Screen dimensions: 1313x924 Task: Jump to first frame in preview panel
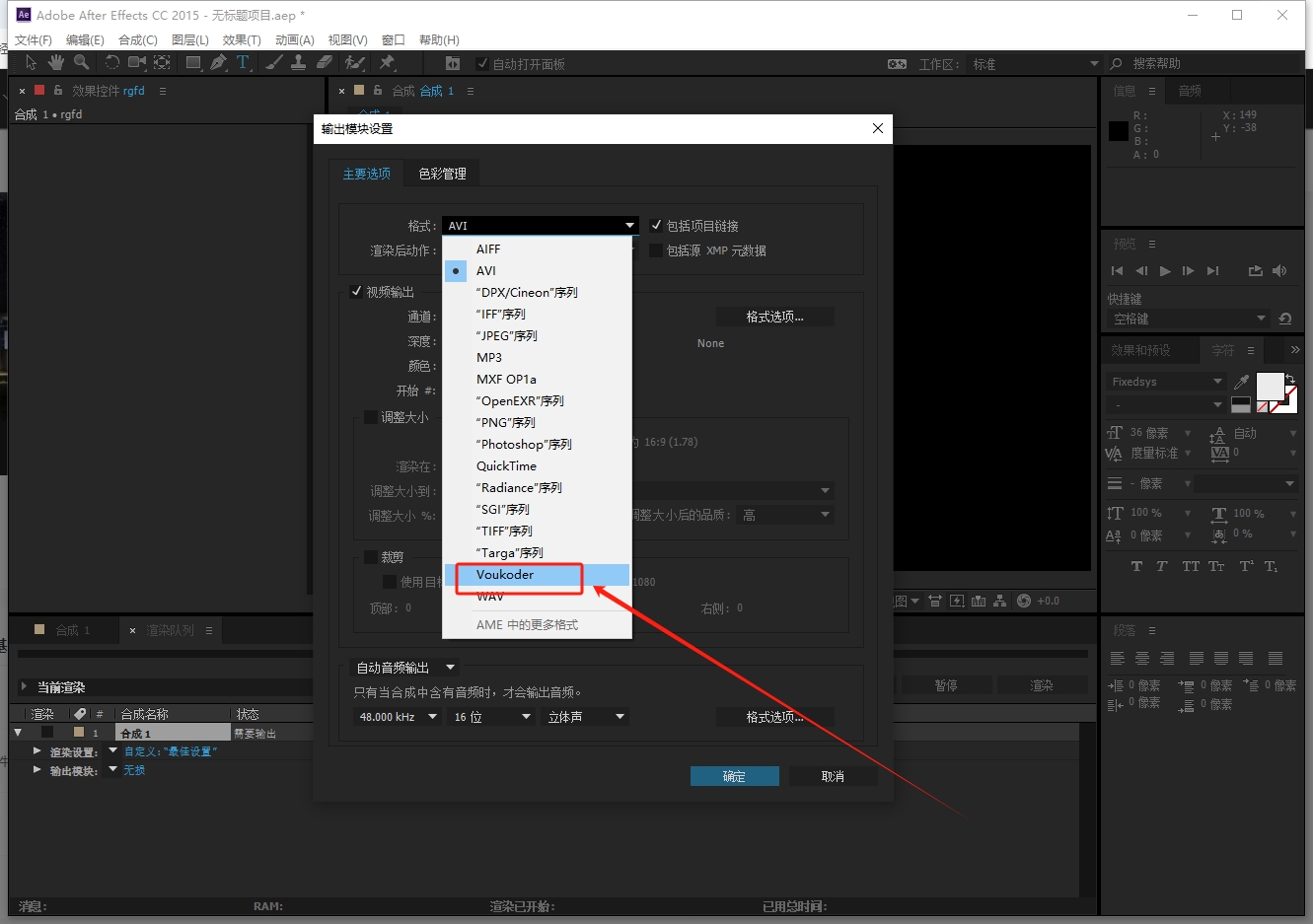pos(1117,270)
